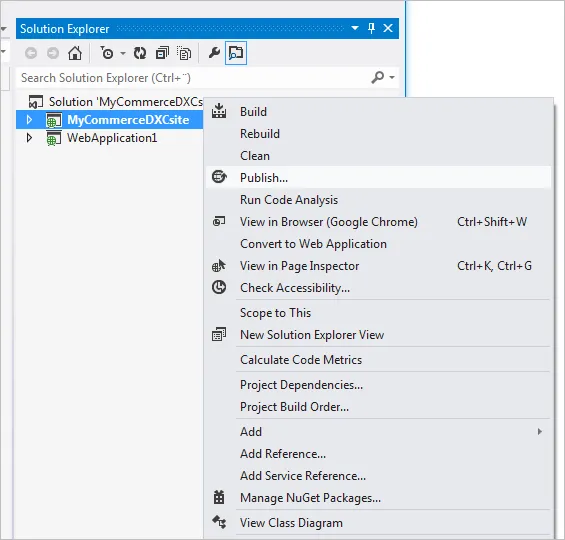This screenshot has height=540, width=565.
Task: Open search options dropdown beside magnifier
Action: tap(392, 77)
